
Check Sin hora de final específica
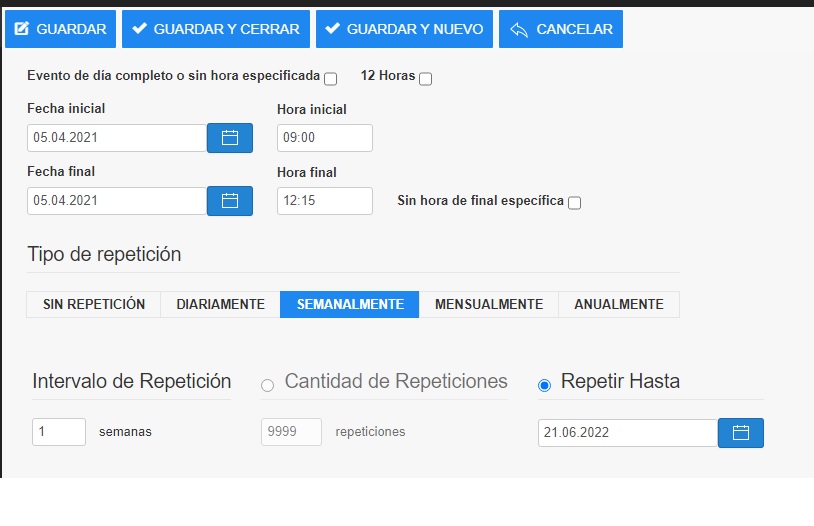574,203
